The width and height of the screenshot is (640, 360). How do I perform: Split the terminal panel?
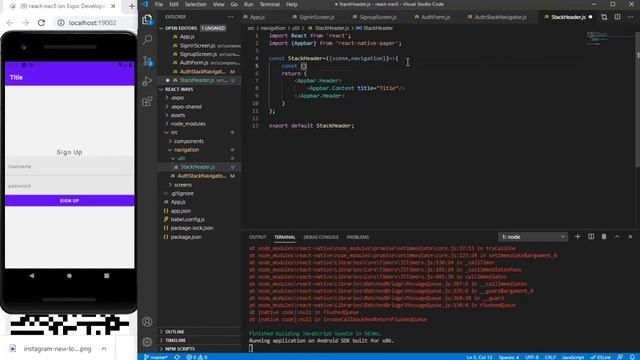click(x=591, y=237)
